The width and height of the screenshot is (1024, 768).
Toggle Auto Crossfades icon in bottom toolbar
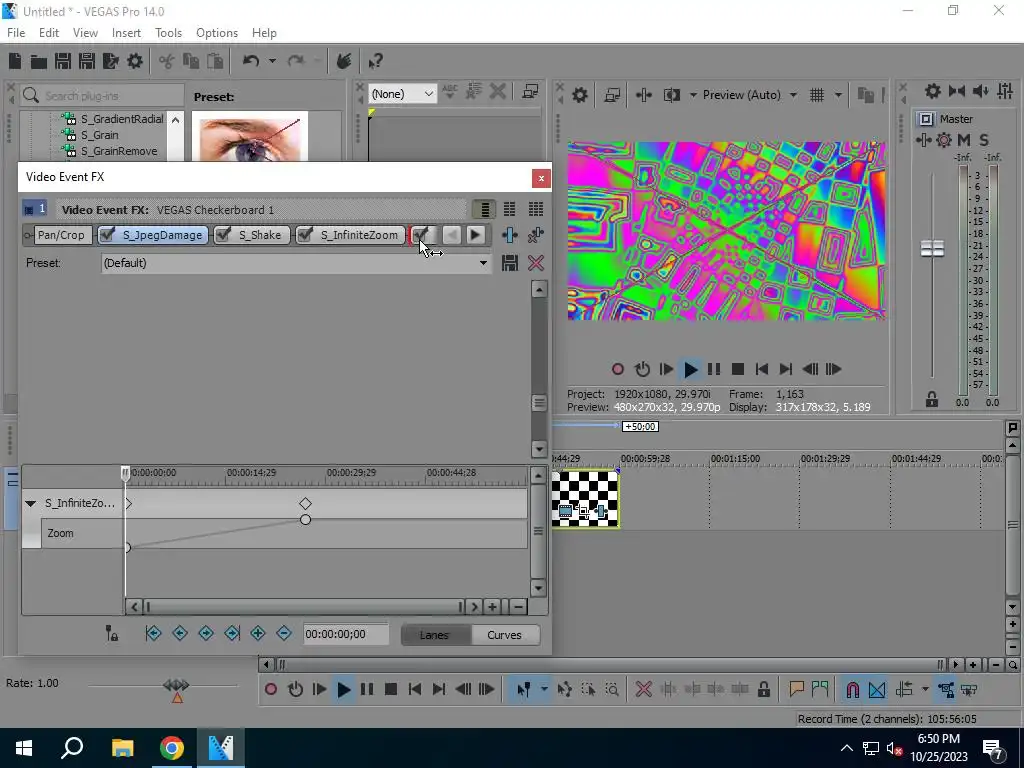(x=877, y=689)
